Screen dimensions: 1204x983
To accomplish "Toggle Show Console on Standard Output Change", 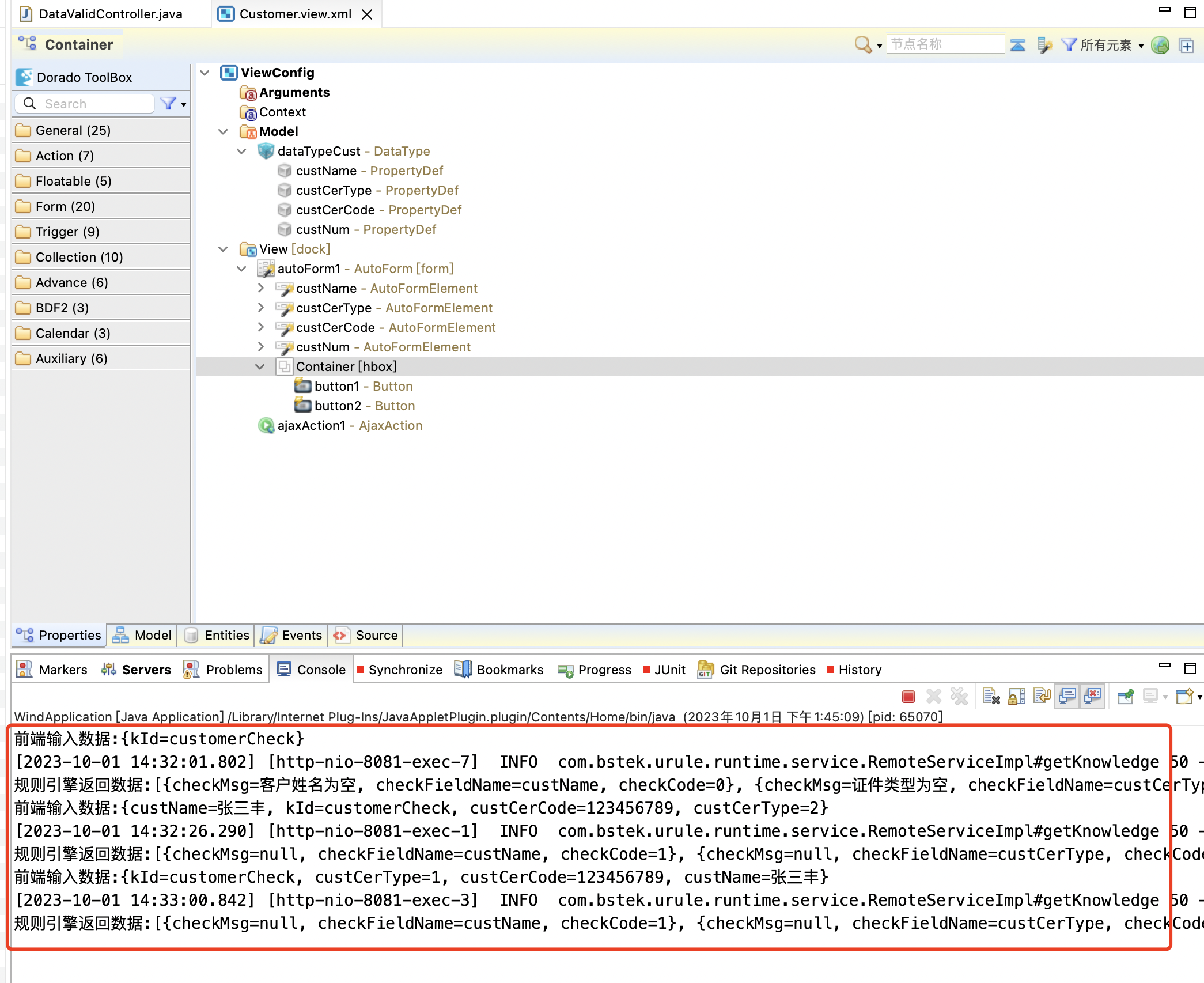I will point(1067,697).
